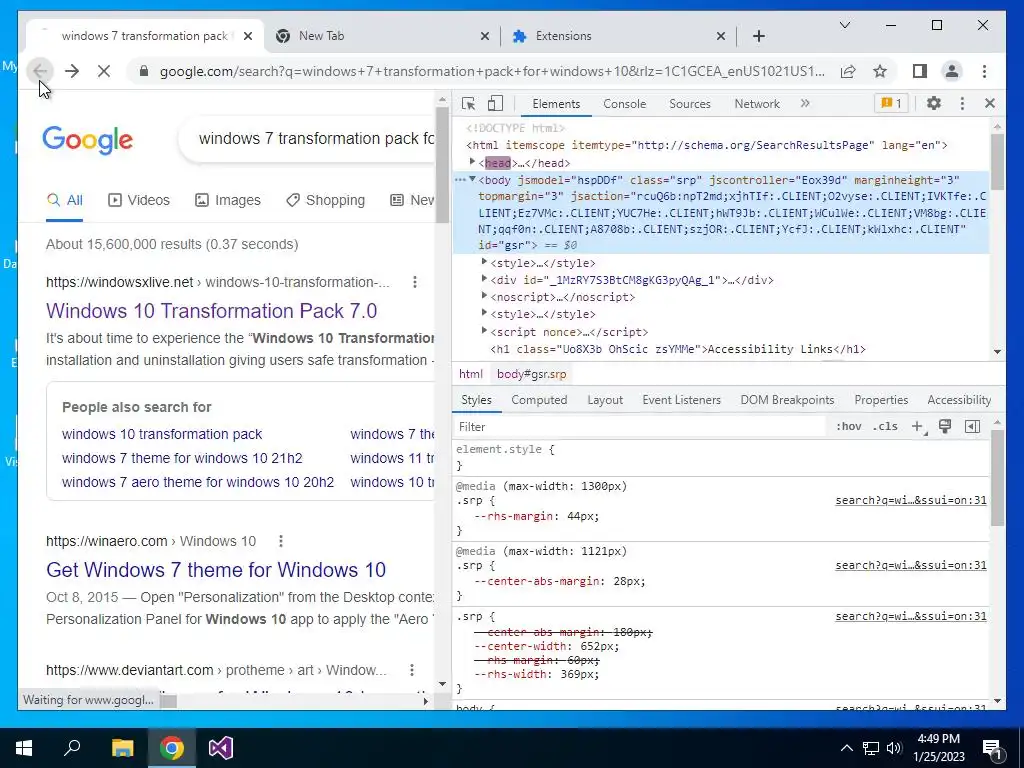The height and width of the screenshot is (768, 1024).
Task: Open options for the winaero.com result
Action: (x=281, y=541)
